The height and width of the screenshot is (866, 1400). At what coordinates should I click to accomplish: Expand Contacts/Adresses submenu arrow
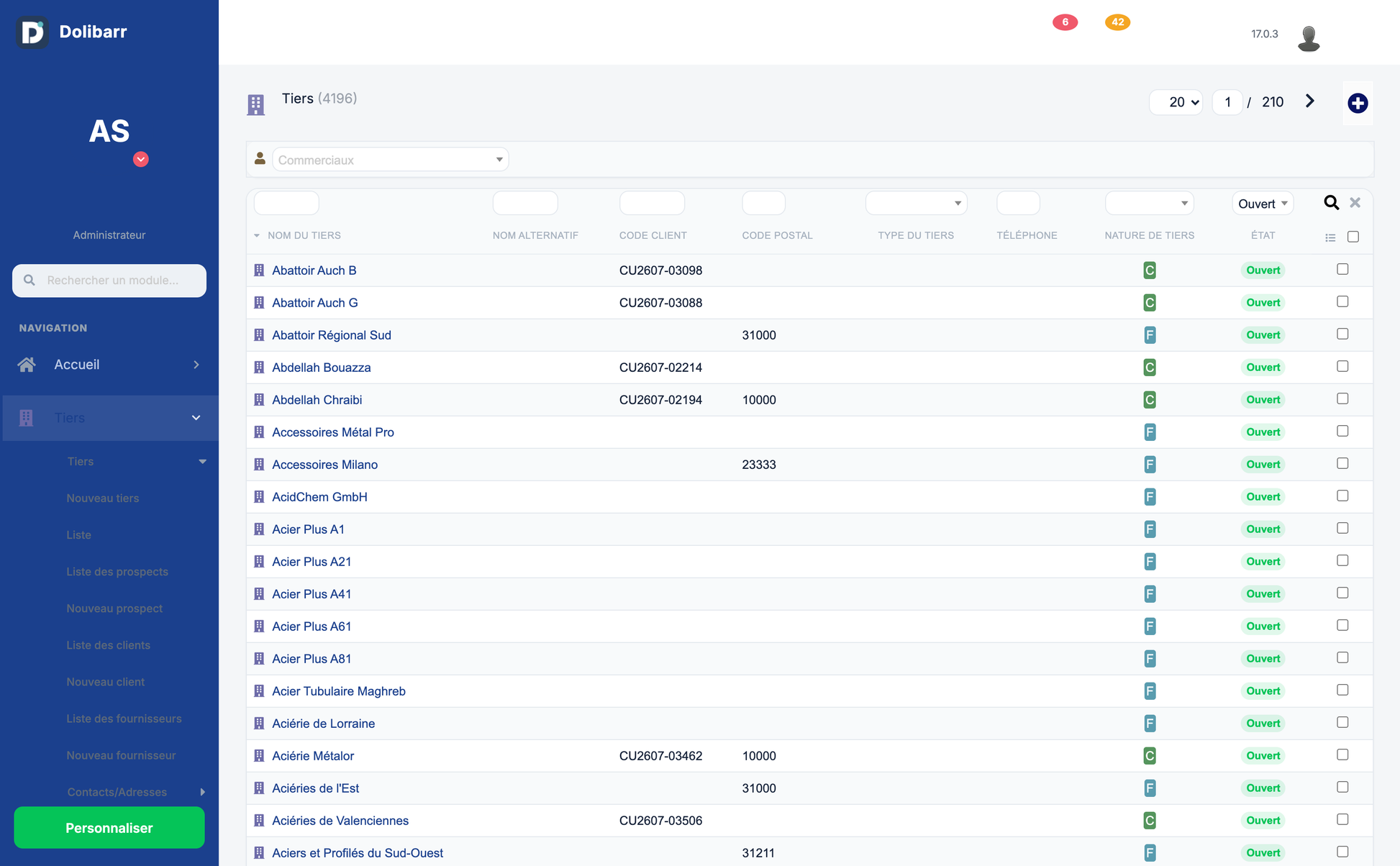coord(202,792)
